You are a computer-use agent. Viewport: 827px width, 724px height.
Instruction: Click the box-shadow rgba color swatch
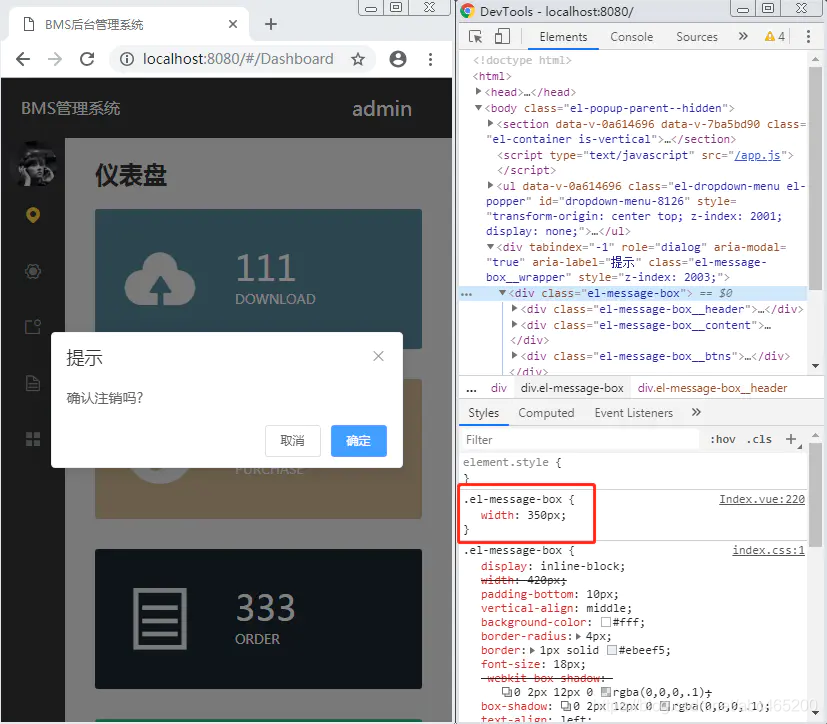(x=665, y=706)
